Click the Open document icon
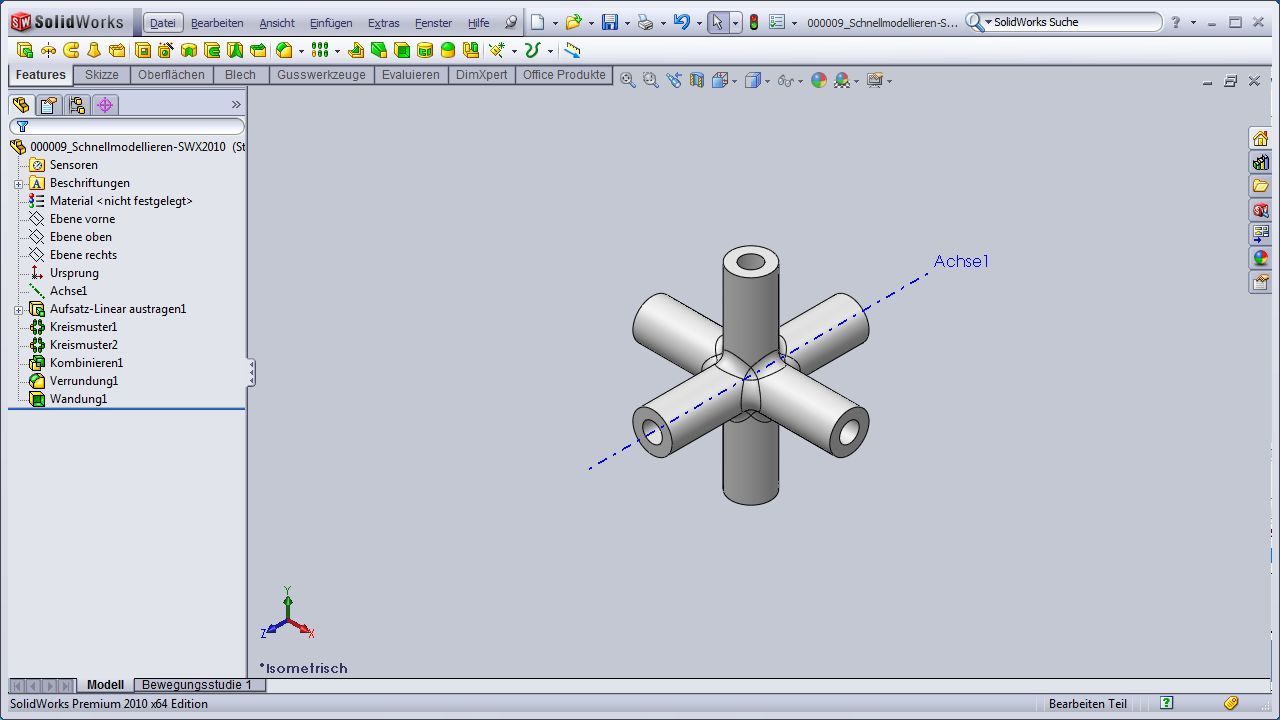This screenshot has width=1280, height=720. click(573, 22)
